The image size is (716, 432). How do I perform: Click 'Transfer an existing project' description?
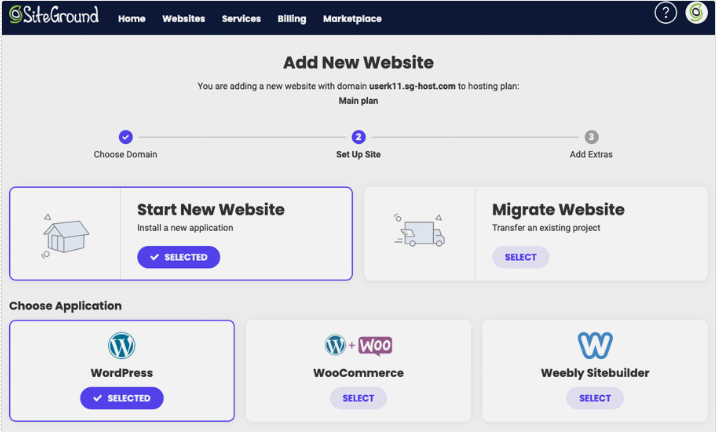(546, 227)
